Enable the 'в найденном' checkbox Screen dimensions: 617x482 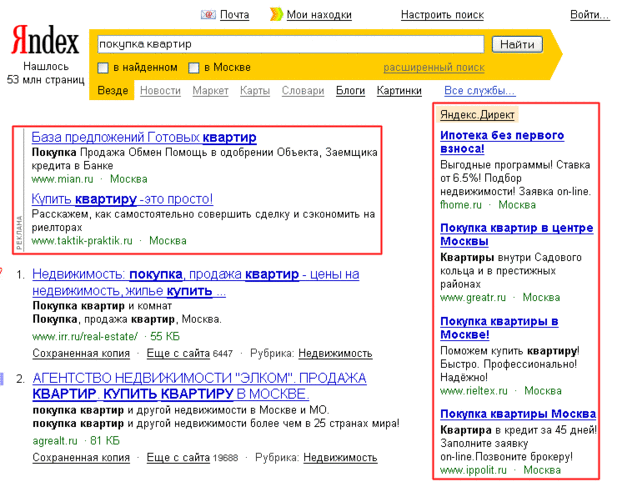(x=103, y=68)
